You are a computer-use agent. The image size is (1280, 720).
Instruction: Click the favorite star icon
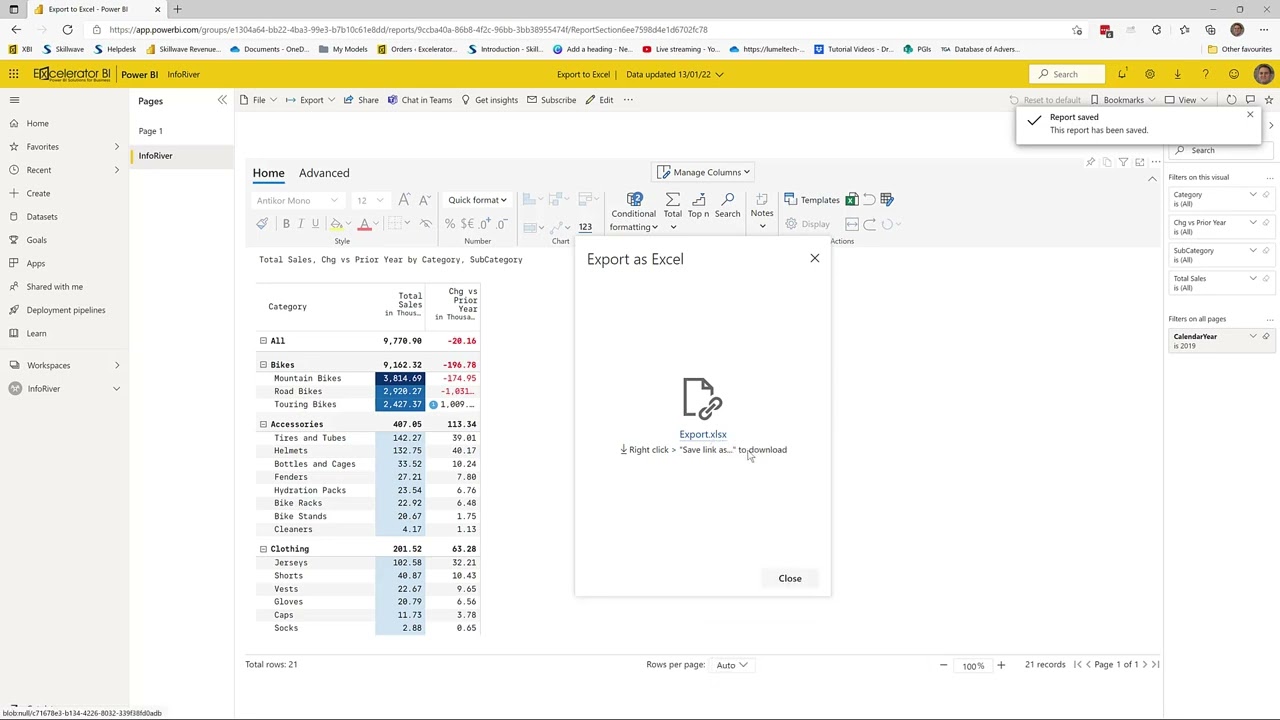(1268, 100)
